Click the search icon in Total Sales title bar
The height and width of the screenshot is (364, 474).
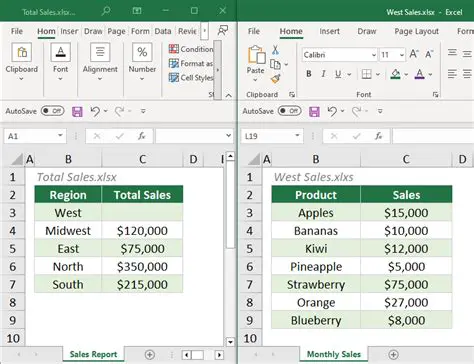[106, 11]
